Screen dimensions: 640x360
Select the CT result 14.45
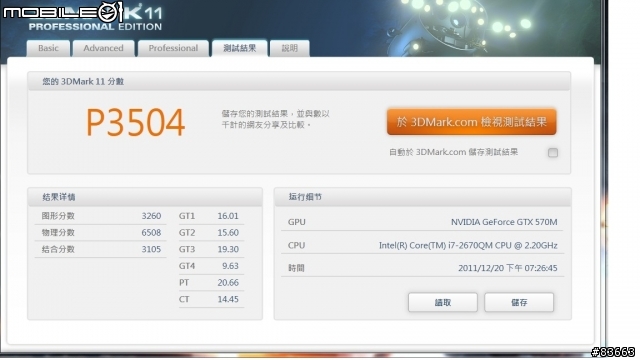tap(228, 299)
